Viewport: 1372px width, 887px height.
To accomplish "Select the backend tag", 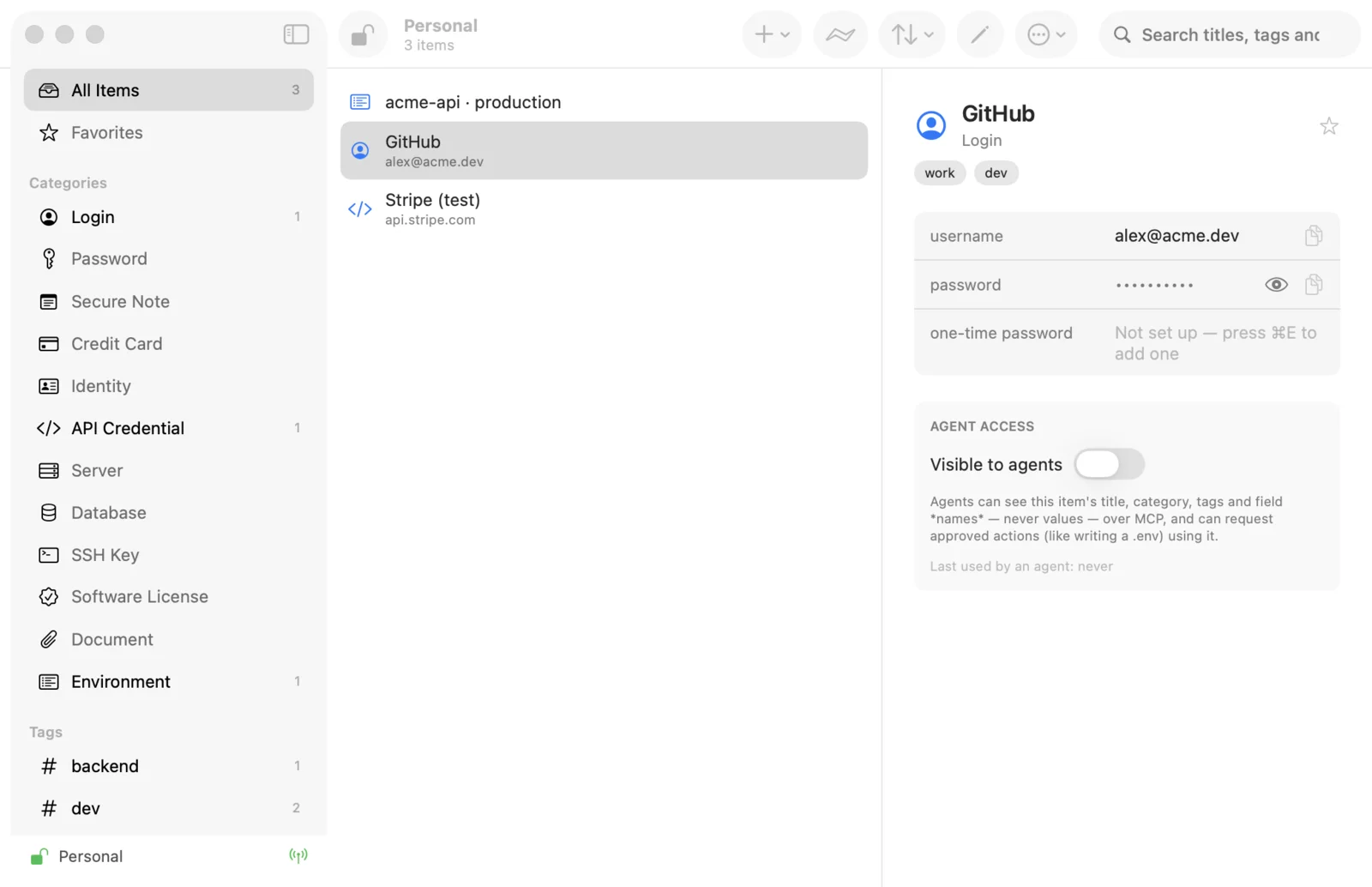I will (169, 766).
